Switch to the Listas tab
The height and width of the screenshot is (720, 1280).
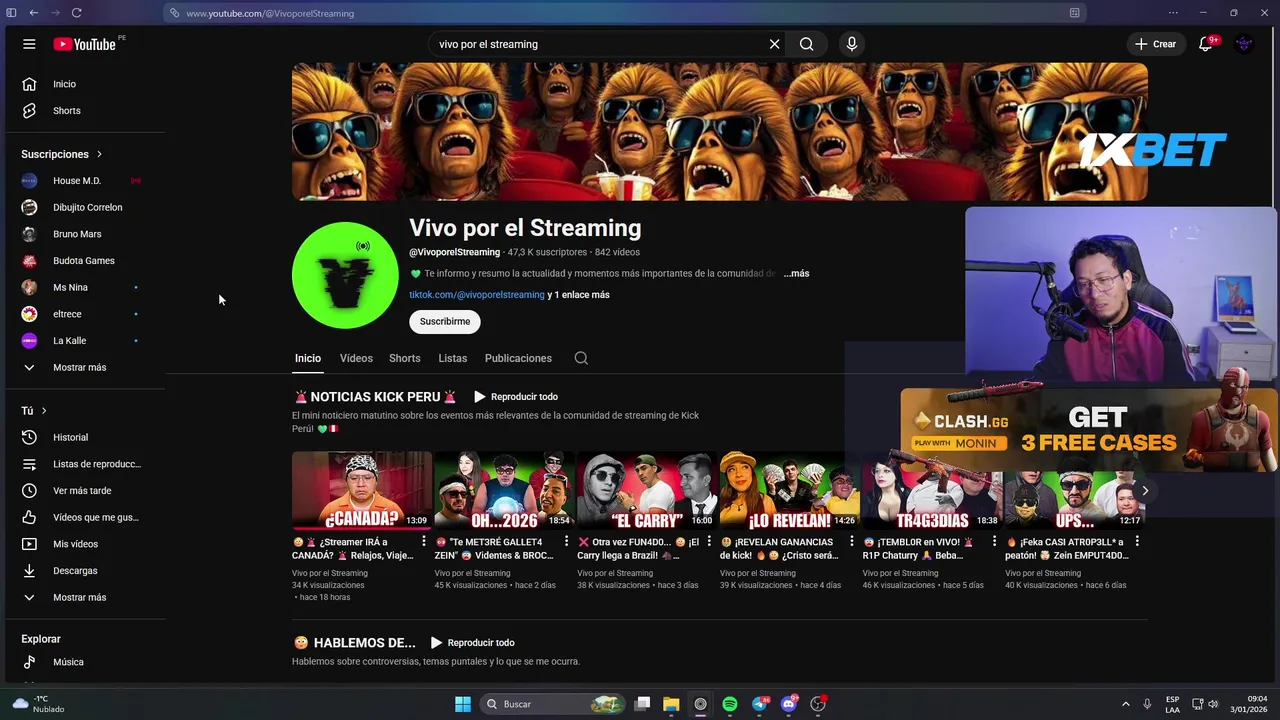[452, 358]
